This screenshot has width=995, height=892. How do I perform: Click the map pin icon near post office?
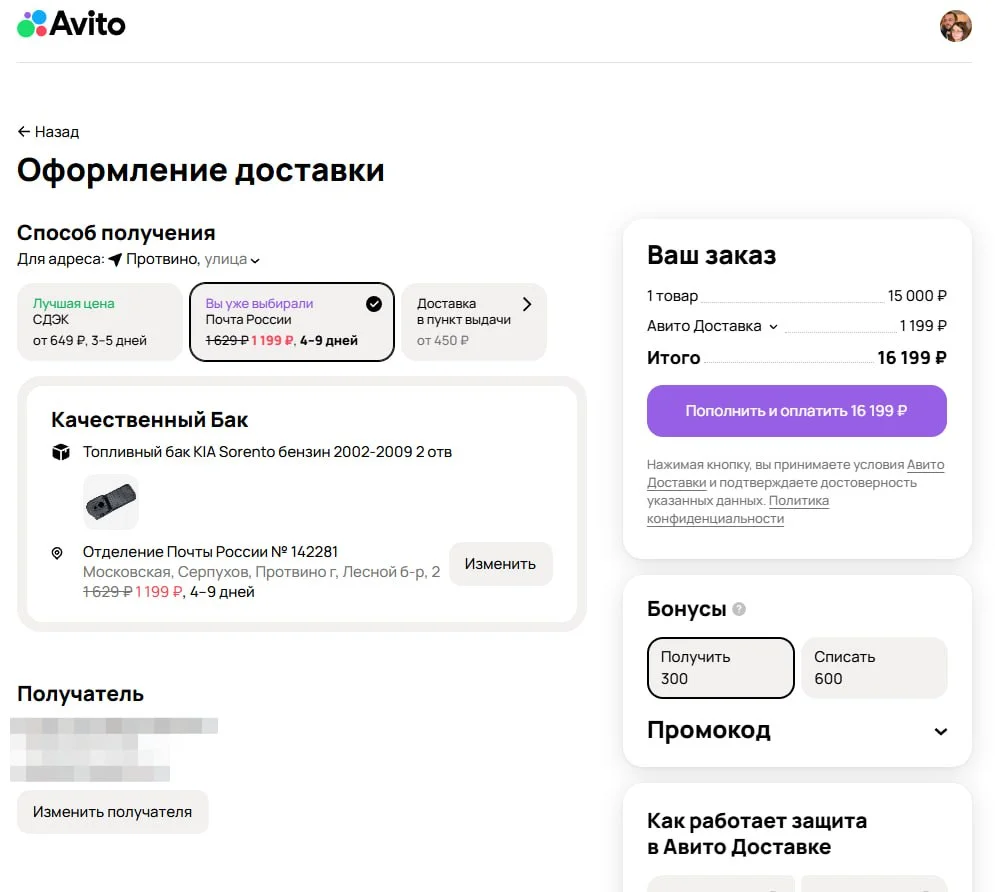point(57,553)
